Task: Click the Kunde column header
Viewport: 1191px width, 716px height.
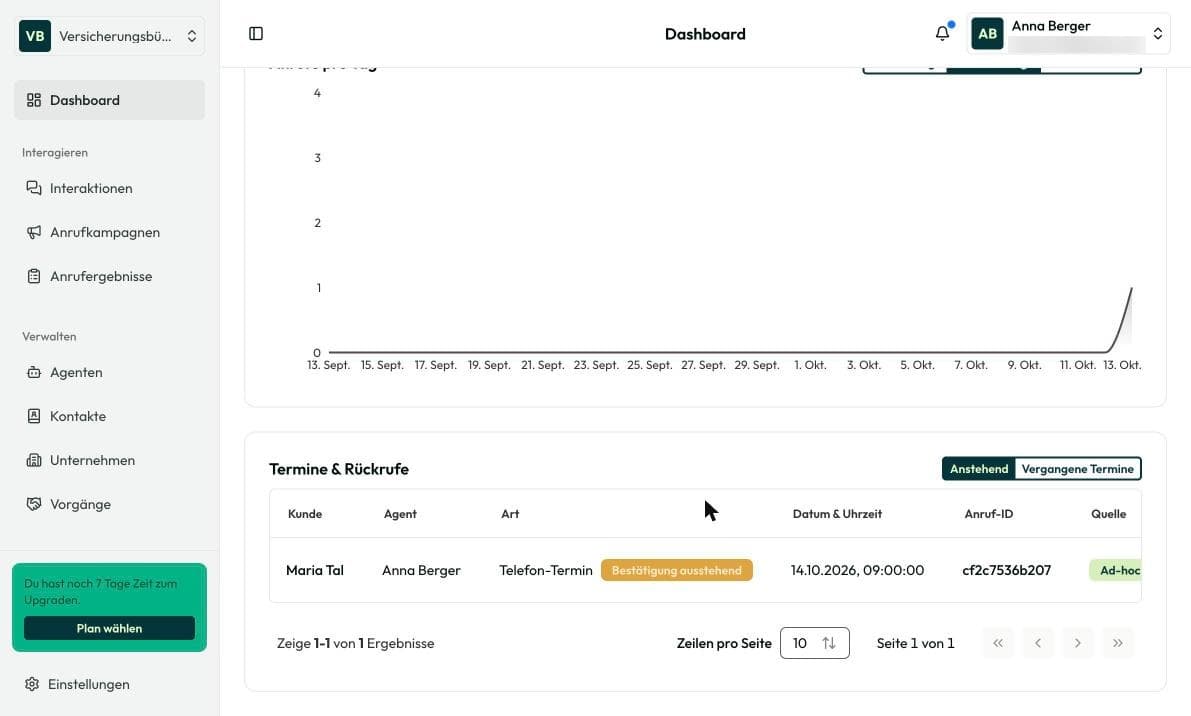Action: [305, 514]
